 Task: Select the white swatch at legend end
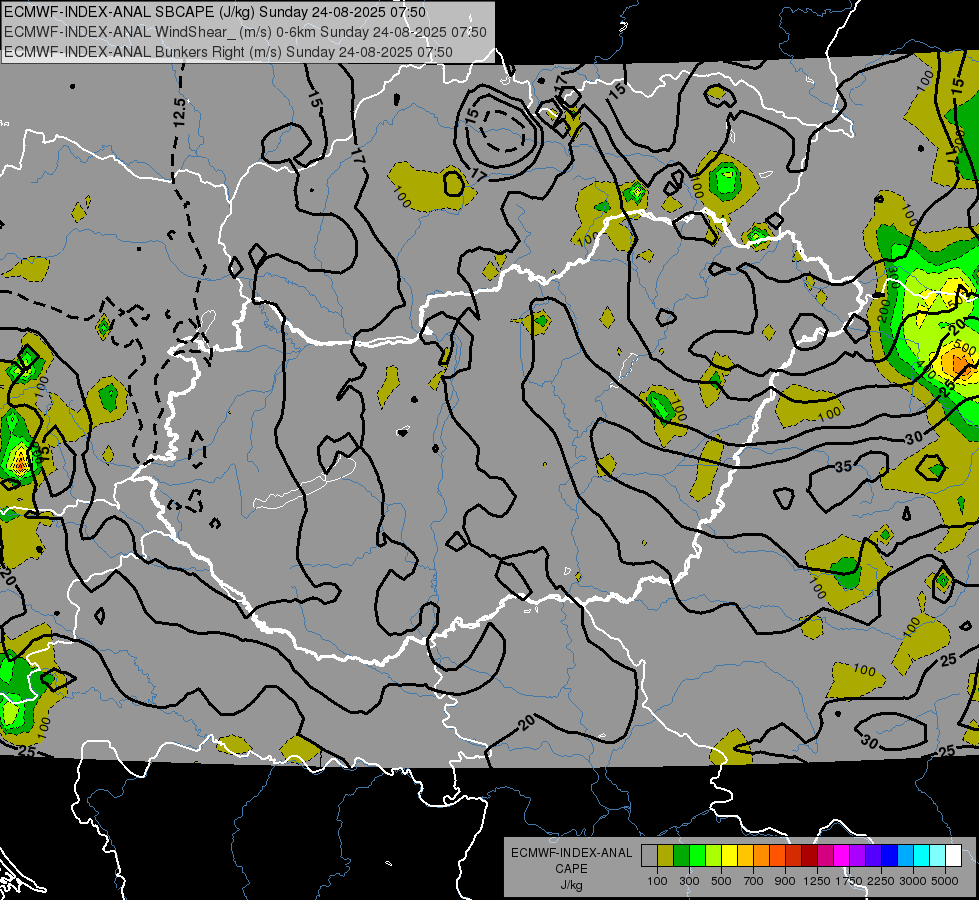click(x=954, y=856)
